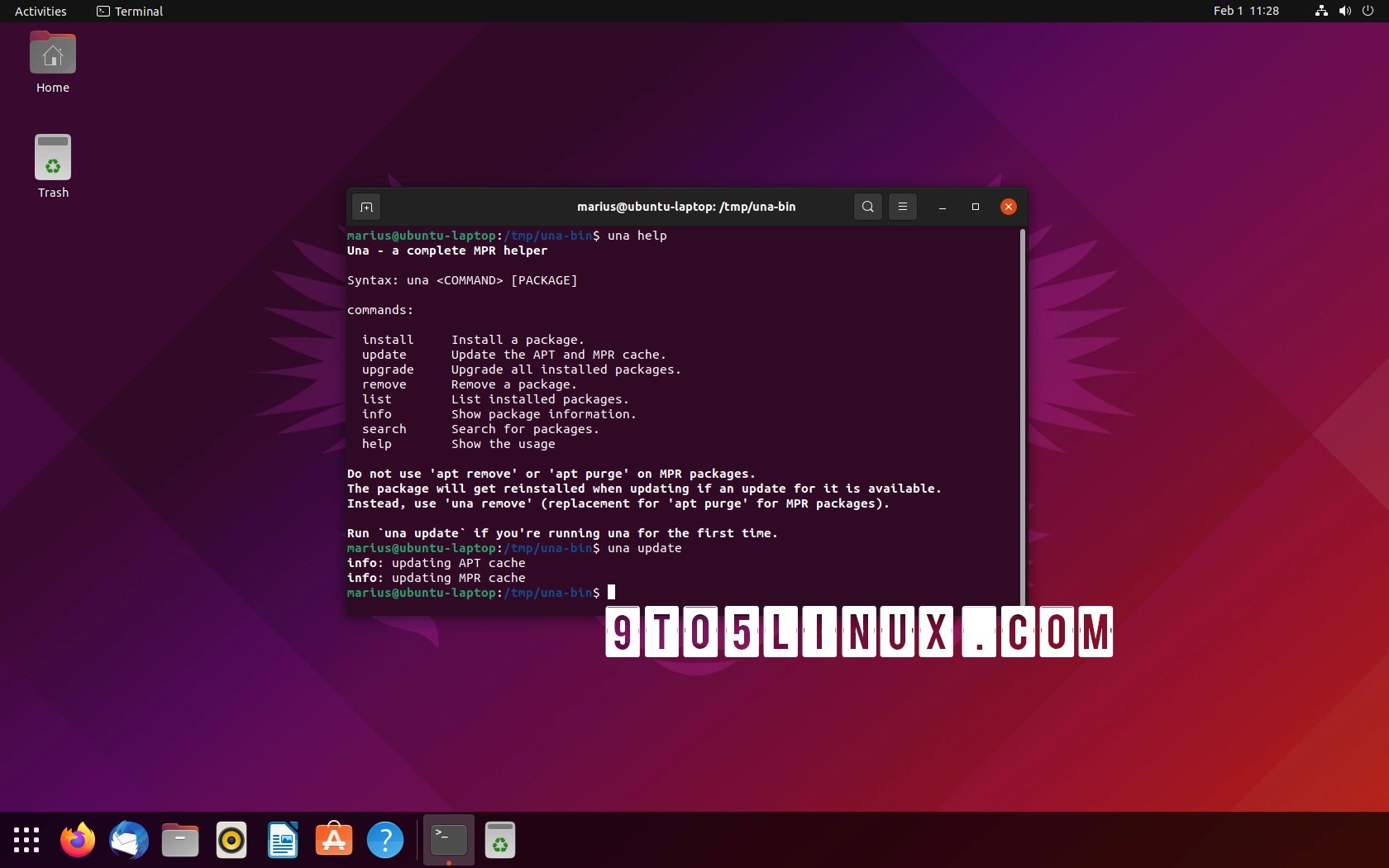Launch Firefox from the dock
1389x868 pixels.
point(78,840)
